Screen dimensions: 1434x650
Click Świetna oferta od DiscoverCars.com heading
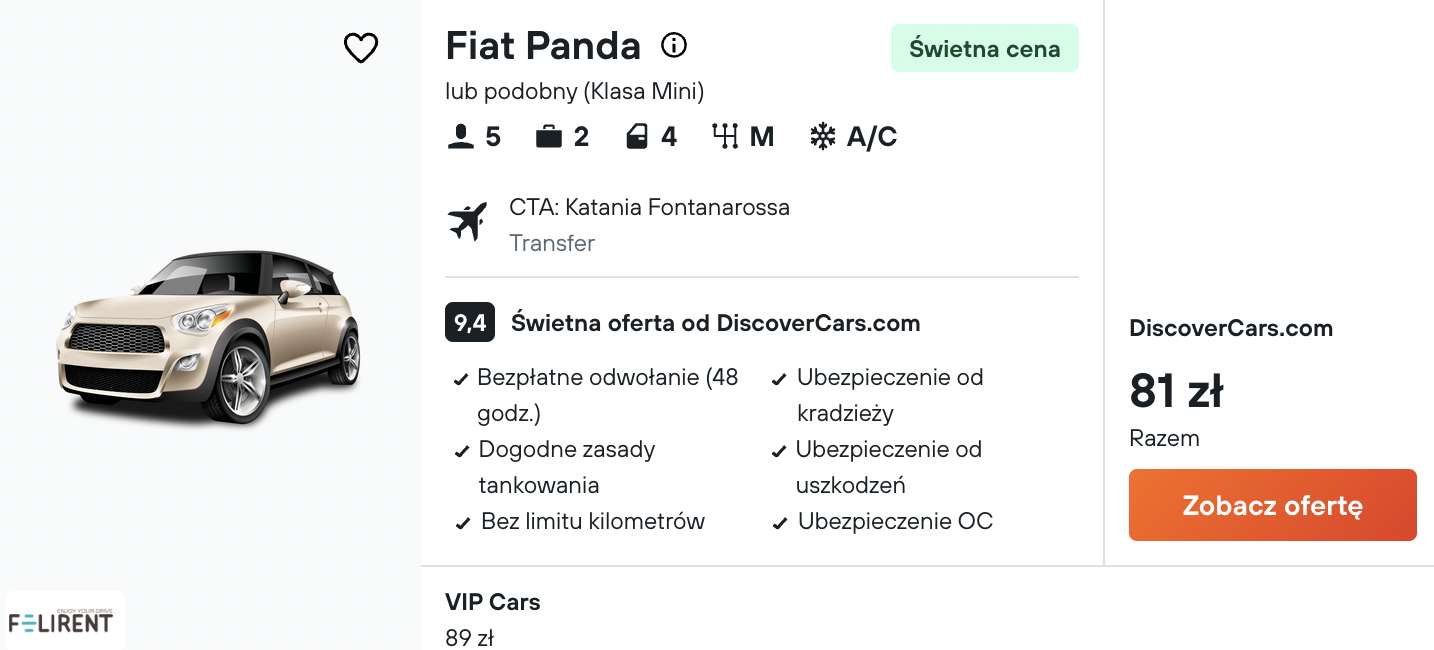pyautogui.click(x=715, y=323)
